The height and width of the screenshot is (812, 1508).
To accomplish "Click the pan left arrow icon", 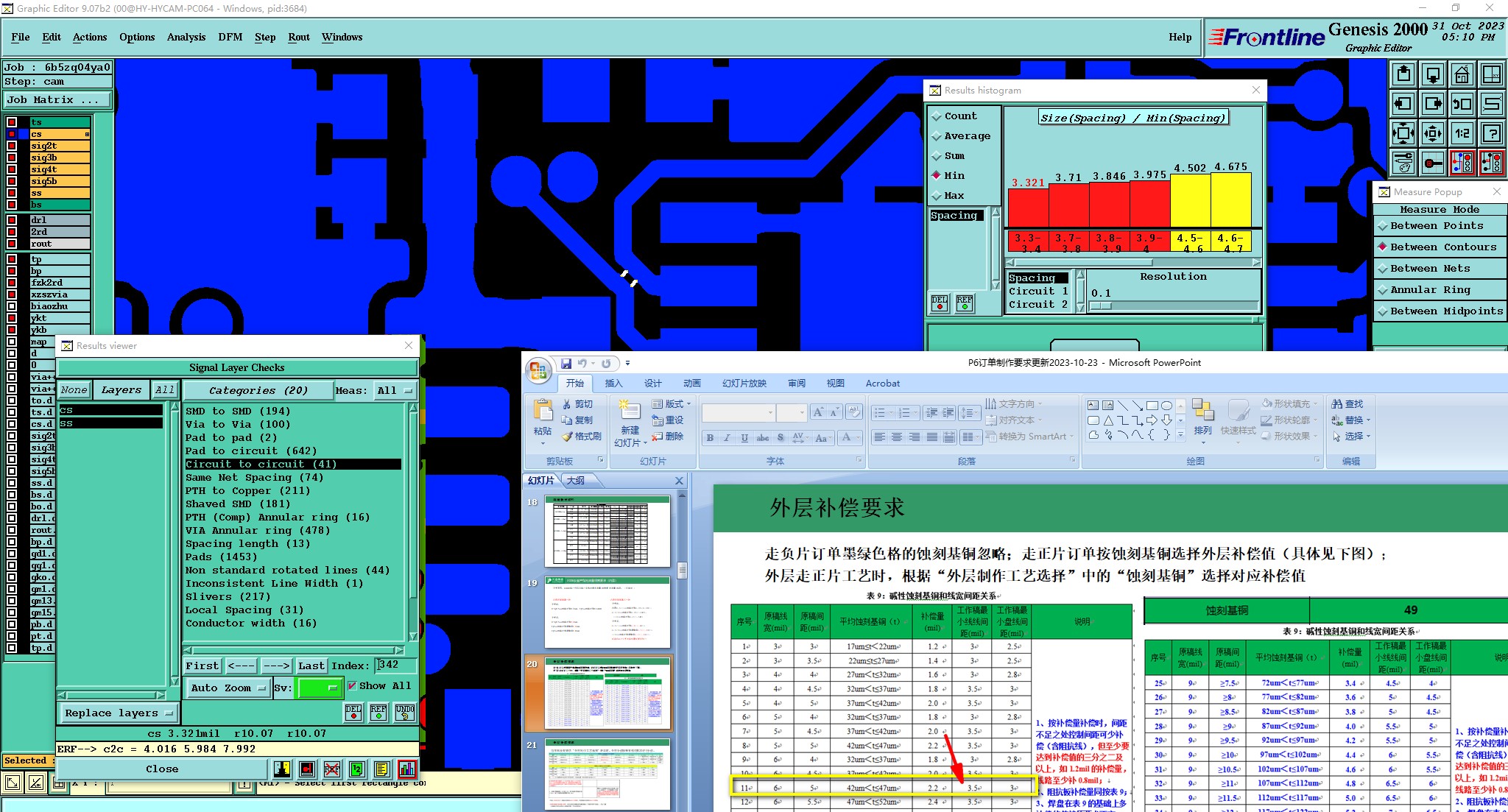I will click(x=1403, y=104).
